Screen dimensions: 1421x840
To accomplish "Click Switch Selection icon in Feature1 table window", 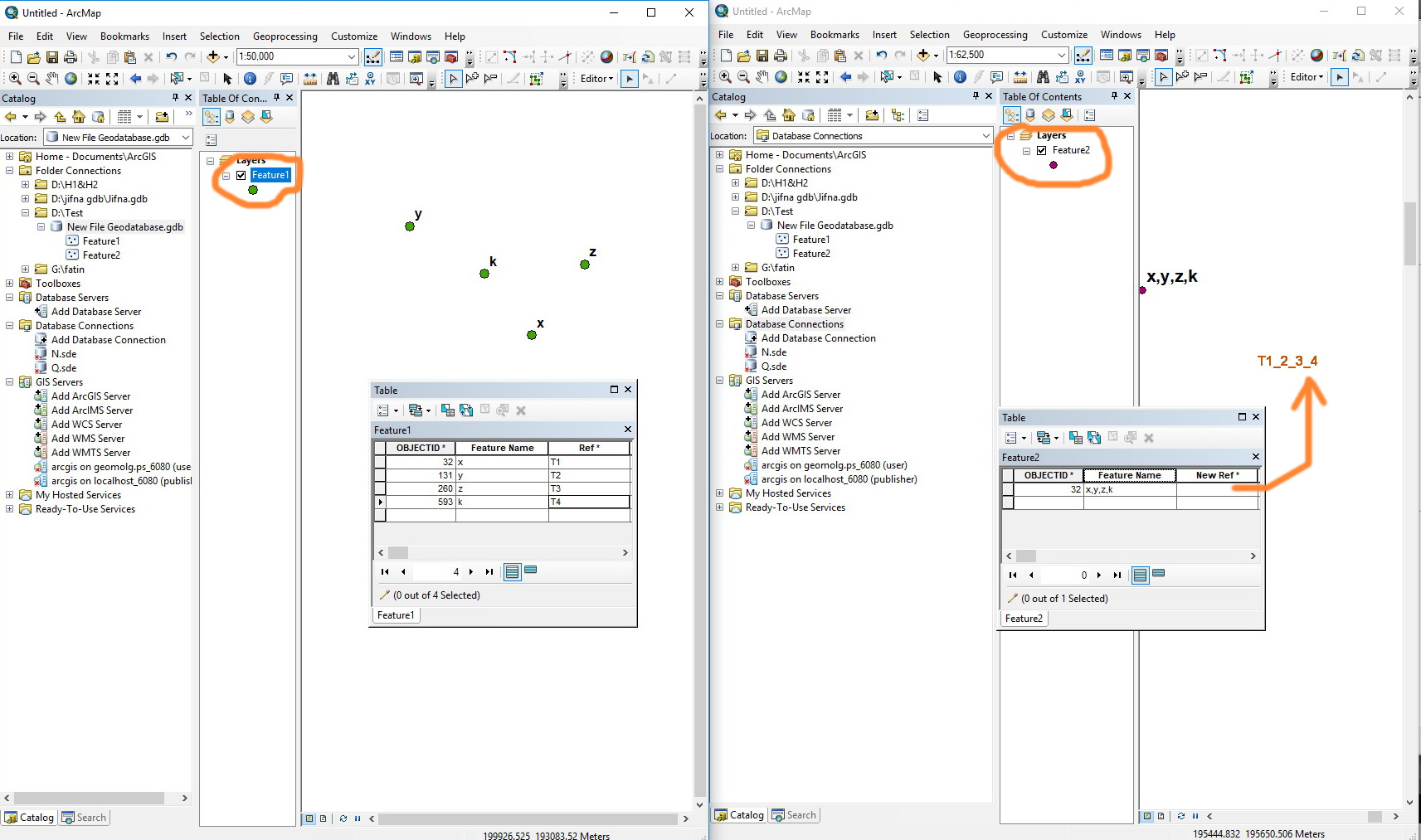I will [466, 410].
